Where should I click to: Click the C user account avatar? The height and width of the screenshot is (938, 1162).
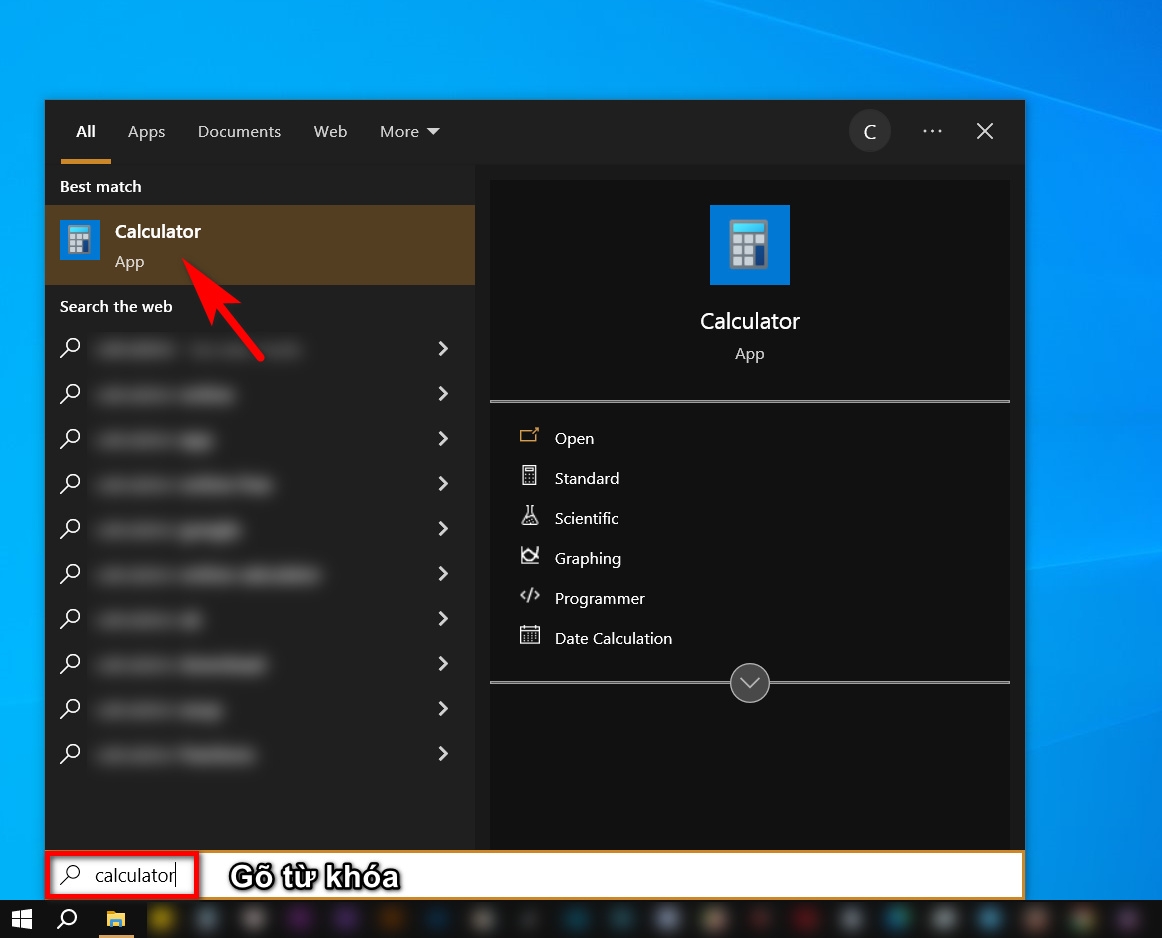point(869,132)
